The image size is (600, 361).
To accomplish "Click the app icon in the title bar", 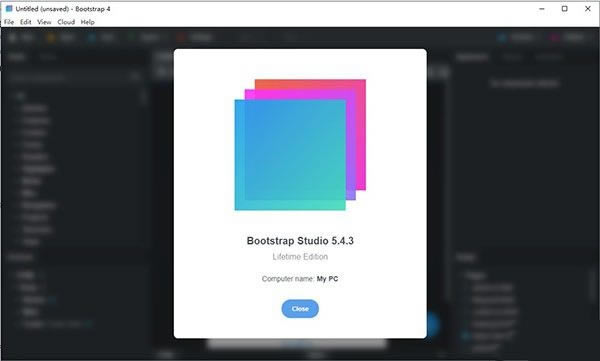I will tap(8, 8).
